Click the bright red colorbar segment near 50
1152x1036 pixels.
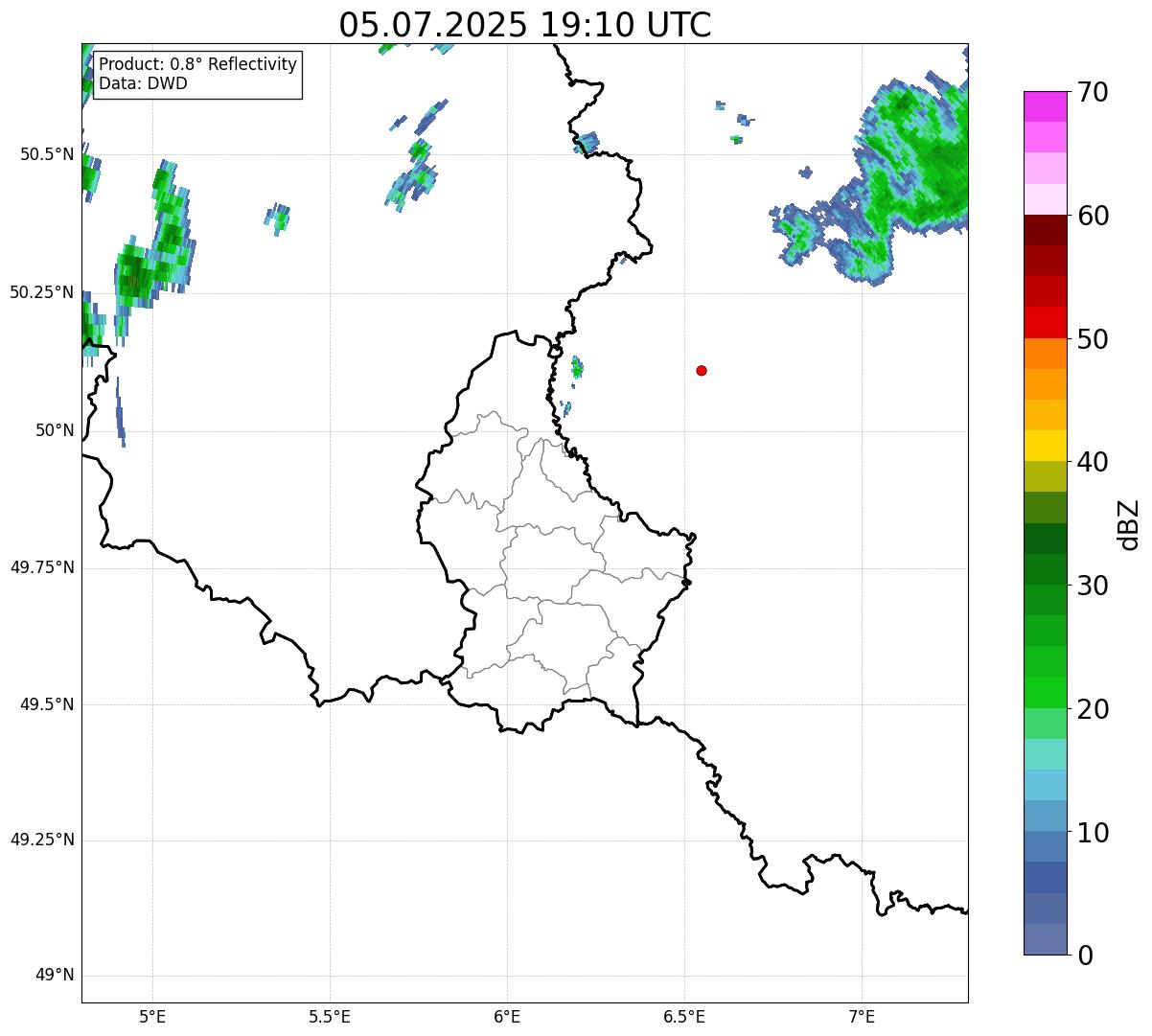pos(1046,323)
